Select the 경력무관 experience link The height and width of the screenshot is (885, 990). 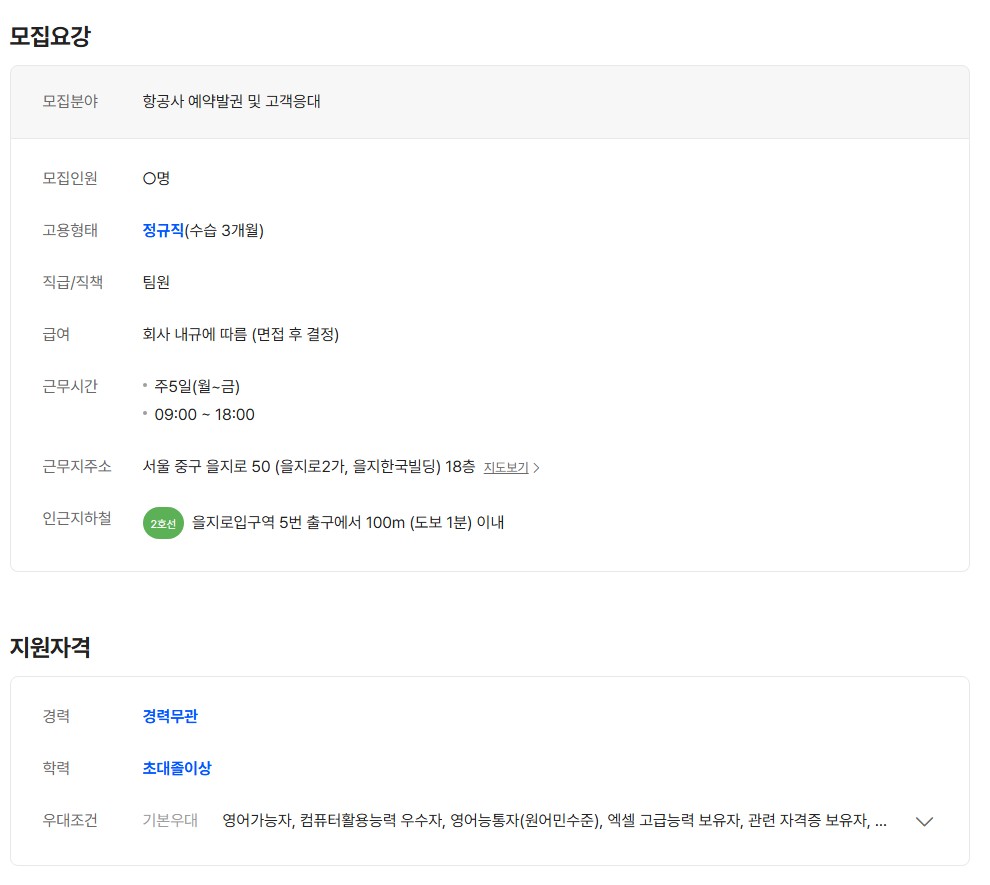(x=170, y=716)
